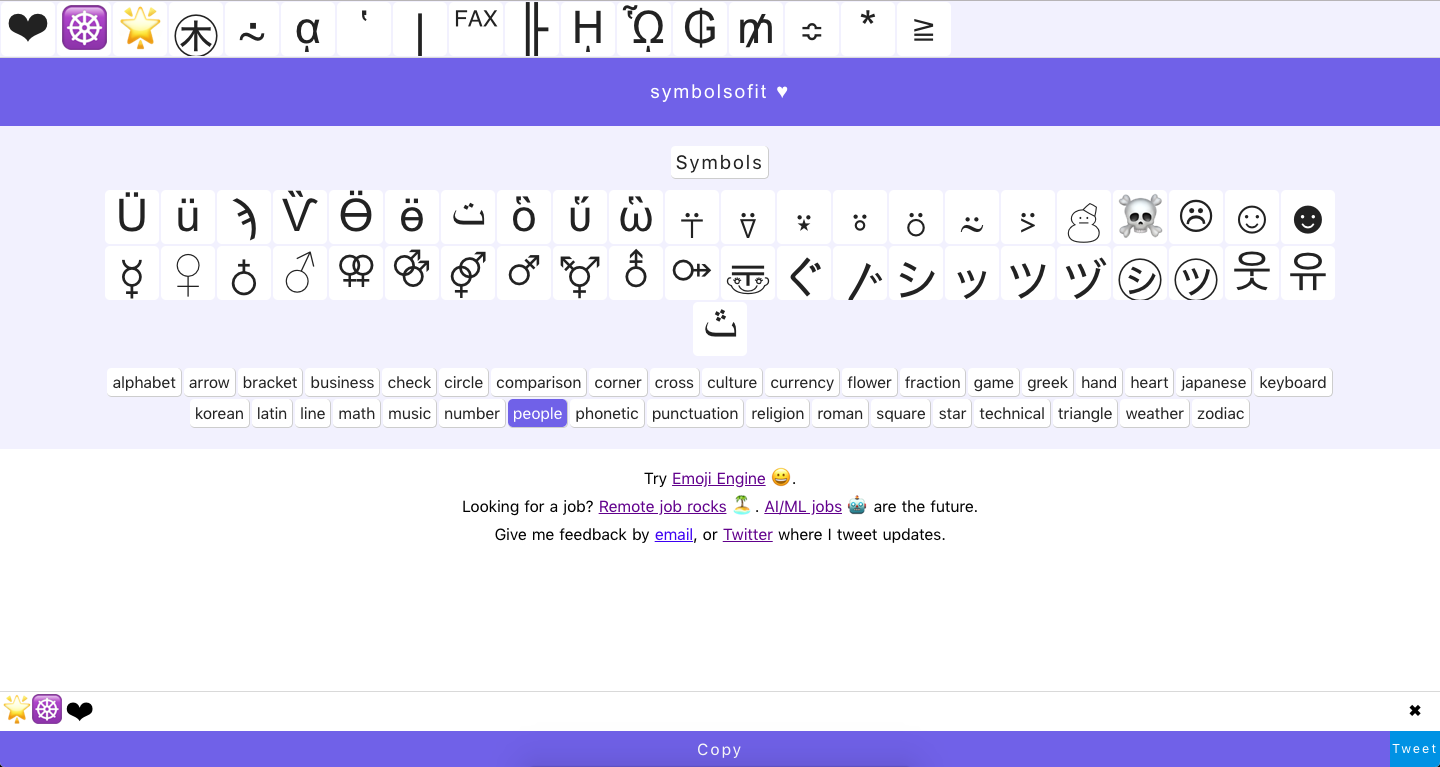
Task: Open the Emoji Engine link
Action: tap(718, 478)
